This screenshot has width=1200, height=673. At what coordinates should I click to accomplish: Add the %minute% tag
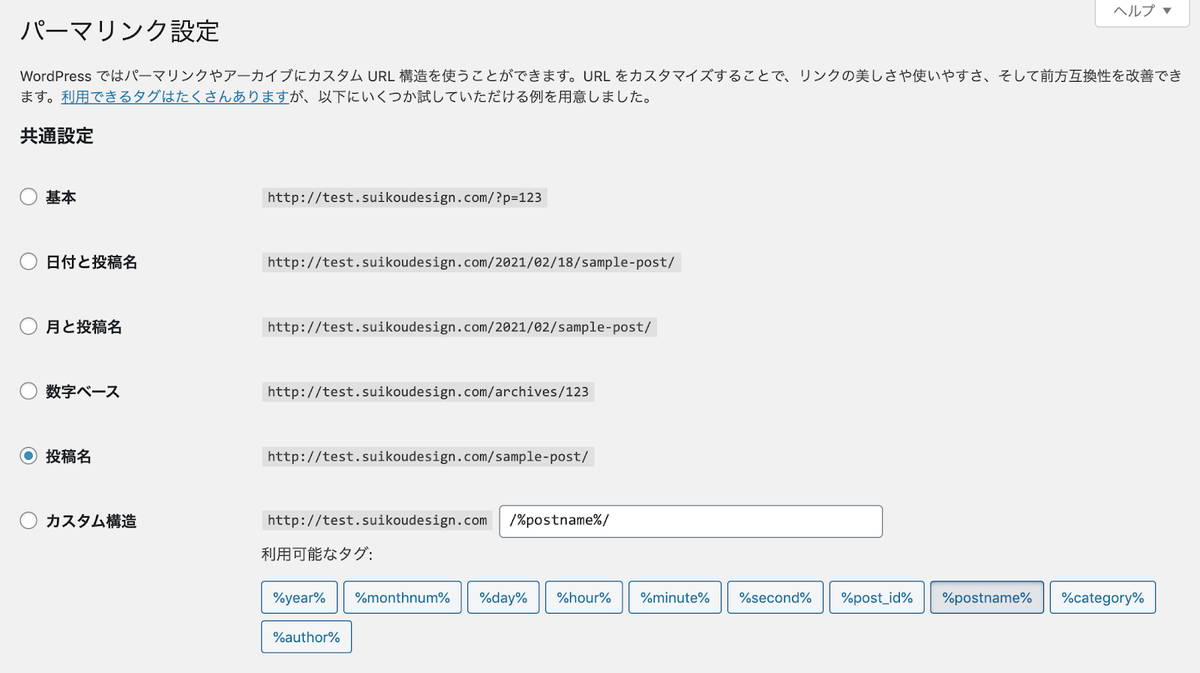675,598
